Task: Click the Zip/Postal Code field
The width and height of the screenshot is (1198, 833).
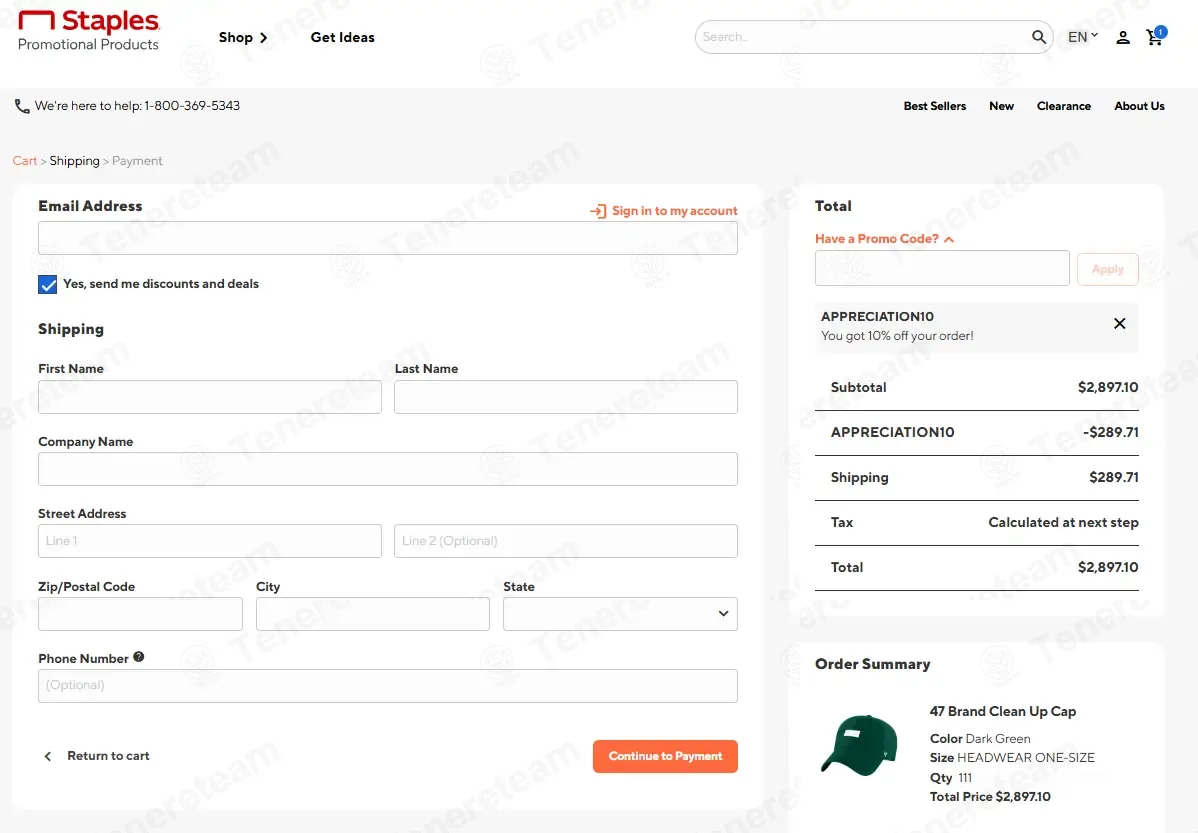Action: (x=140, y=614)
